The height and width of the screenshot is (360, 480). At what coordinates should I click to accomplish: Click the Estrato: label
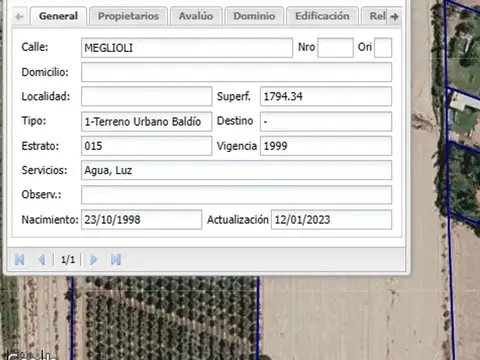(x=40, y=146)
